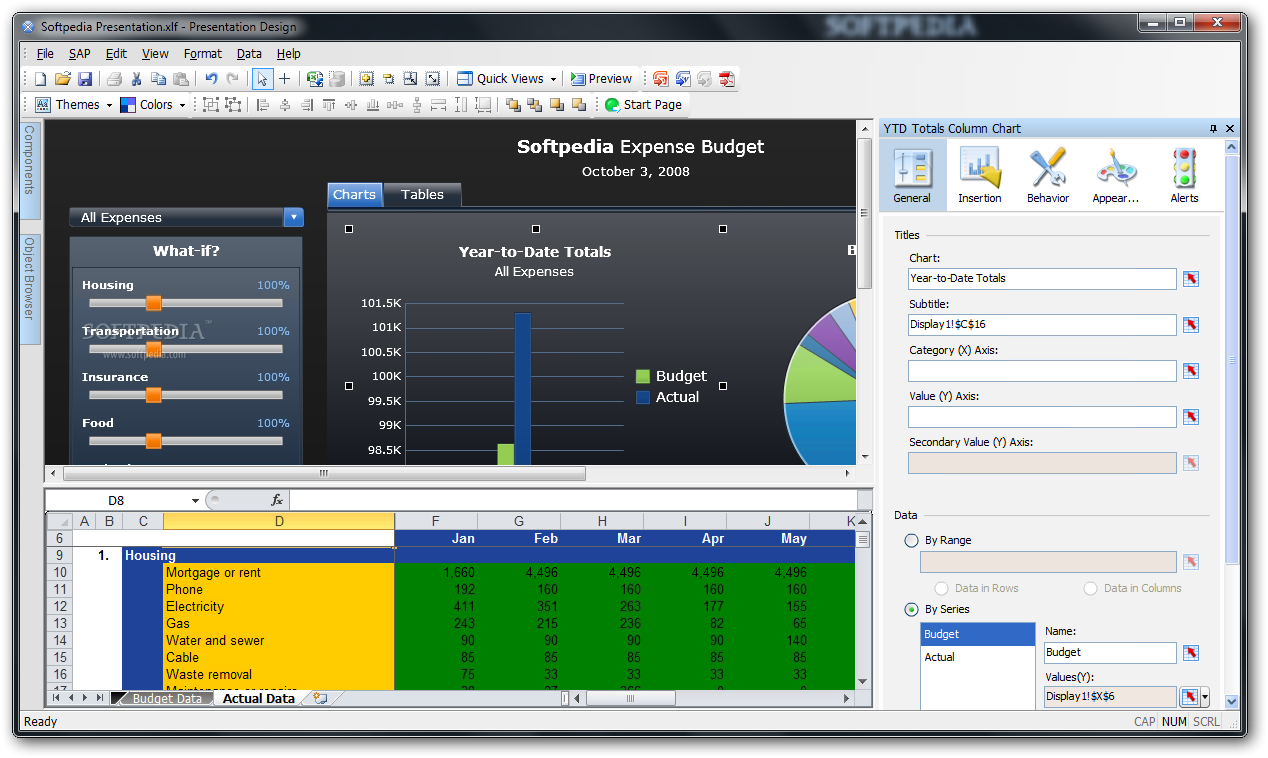Select the General properties section
Image resolution: width=1268 pixels, height=758 pixels.
(x=912, y=175)
